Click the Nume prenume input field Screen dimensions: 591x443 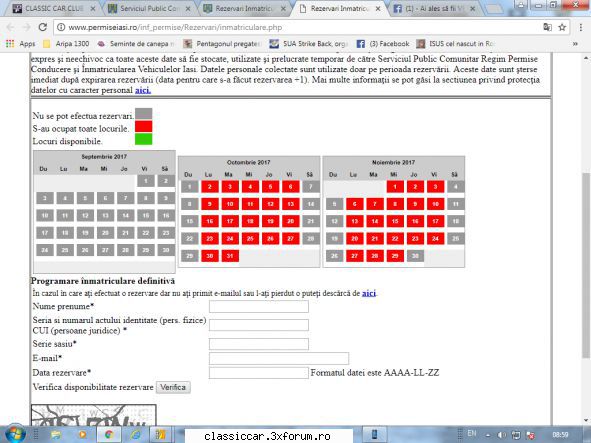tap(259, 307)
